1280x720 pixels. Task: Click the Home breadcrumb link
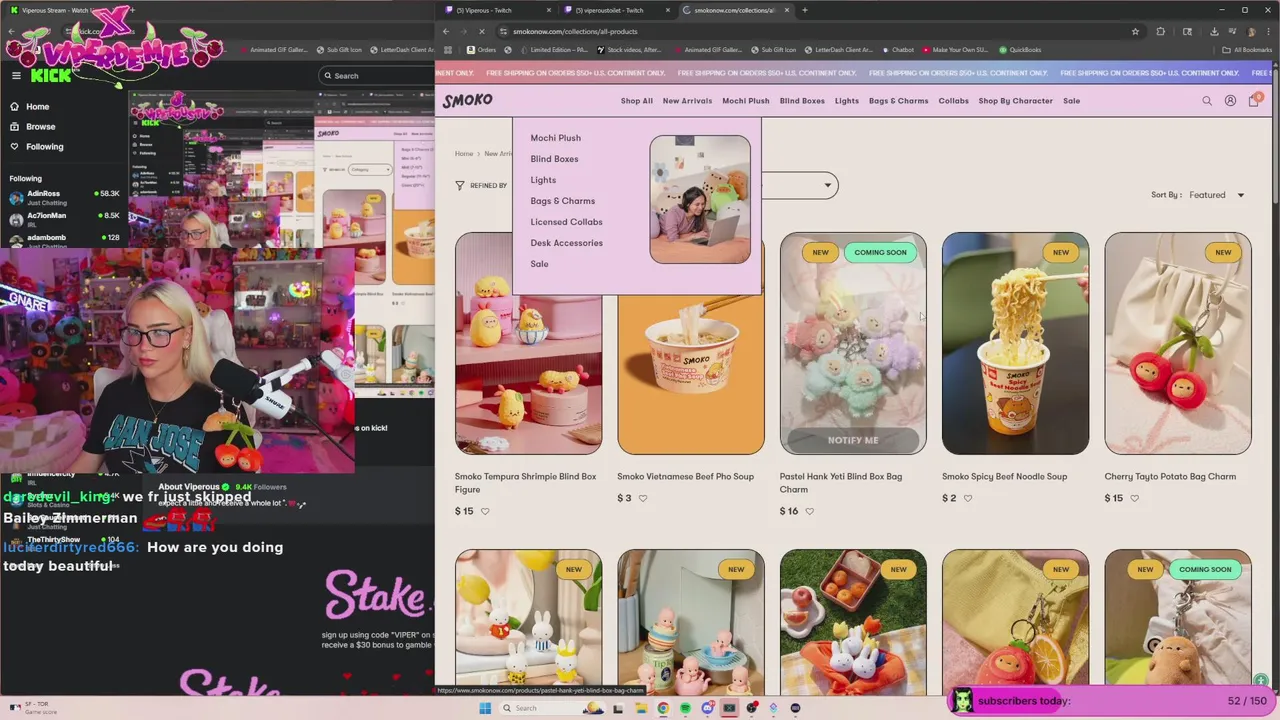click(x=464, y=154)
